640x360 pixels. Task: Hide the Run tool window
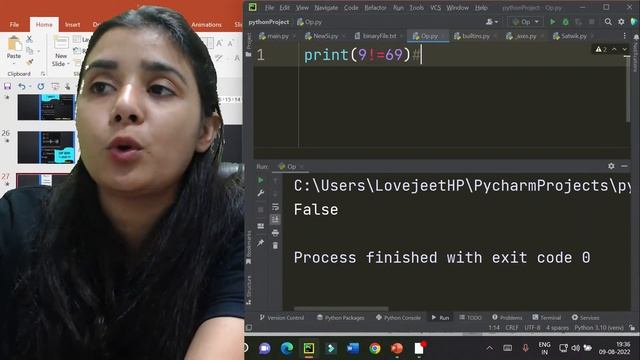(624, 166)
